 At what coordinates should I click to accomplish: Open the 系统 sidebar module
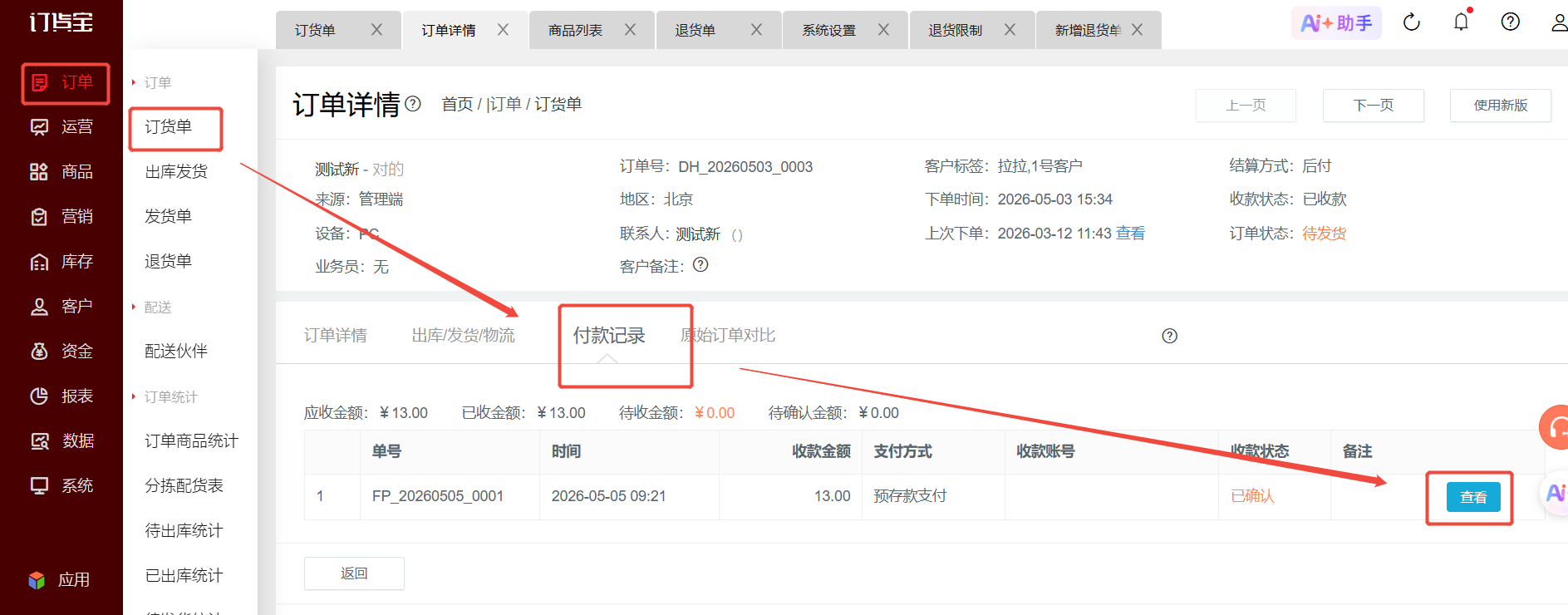[x=61, y=486]
